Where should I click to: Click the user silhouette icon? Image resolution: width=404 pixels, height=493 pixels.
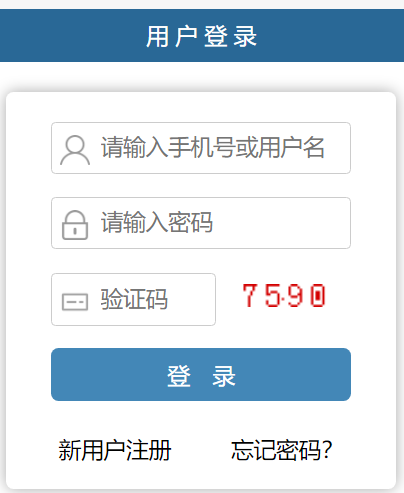tap(75, 150)
